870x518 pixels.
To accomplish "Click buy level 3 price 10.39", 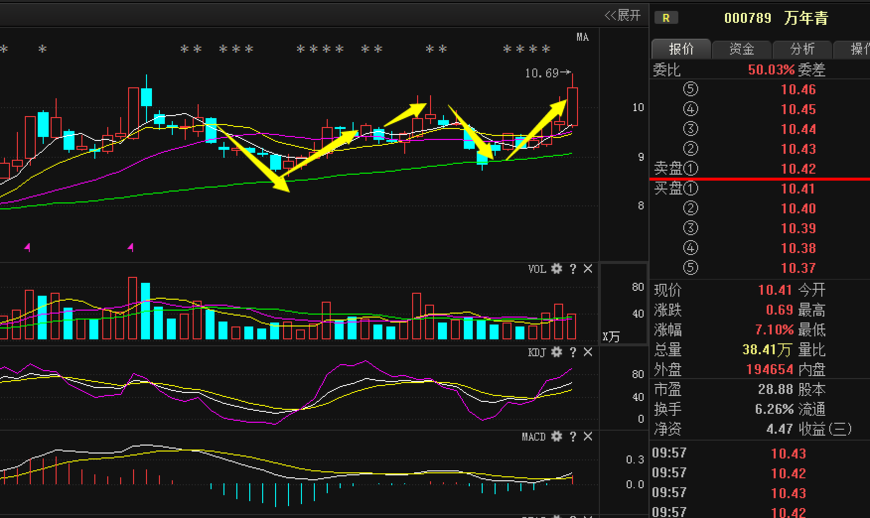I will [798, 228].
